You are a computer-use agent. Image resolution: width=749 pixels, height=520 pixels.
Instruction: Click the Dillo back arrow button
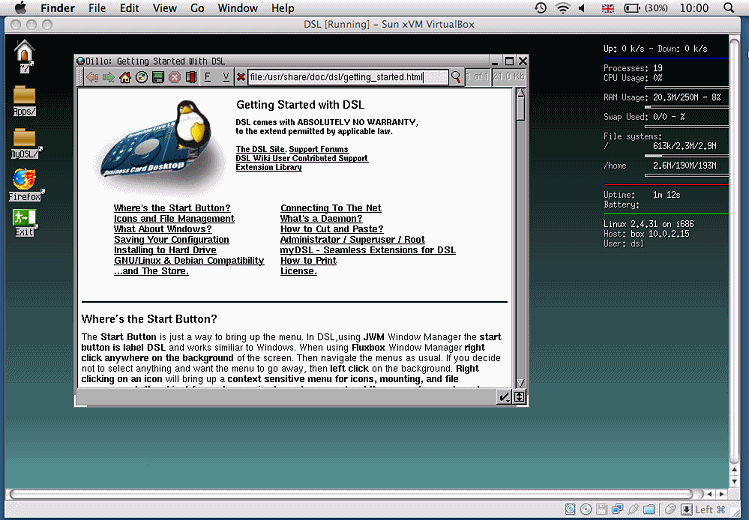click(93, 77)
